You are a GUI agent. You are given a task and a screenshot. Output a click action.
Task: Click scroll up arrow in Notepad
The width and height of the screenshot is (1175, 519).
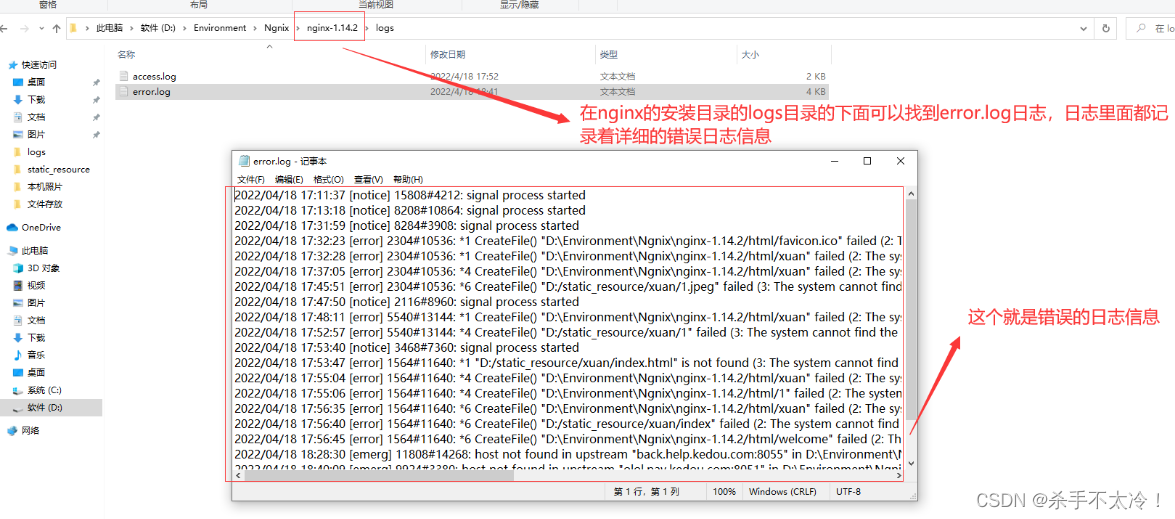[x=911, y=193]
